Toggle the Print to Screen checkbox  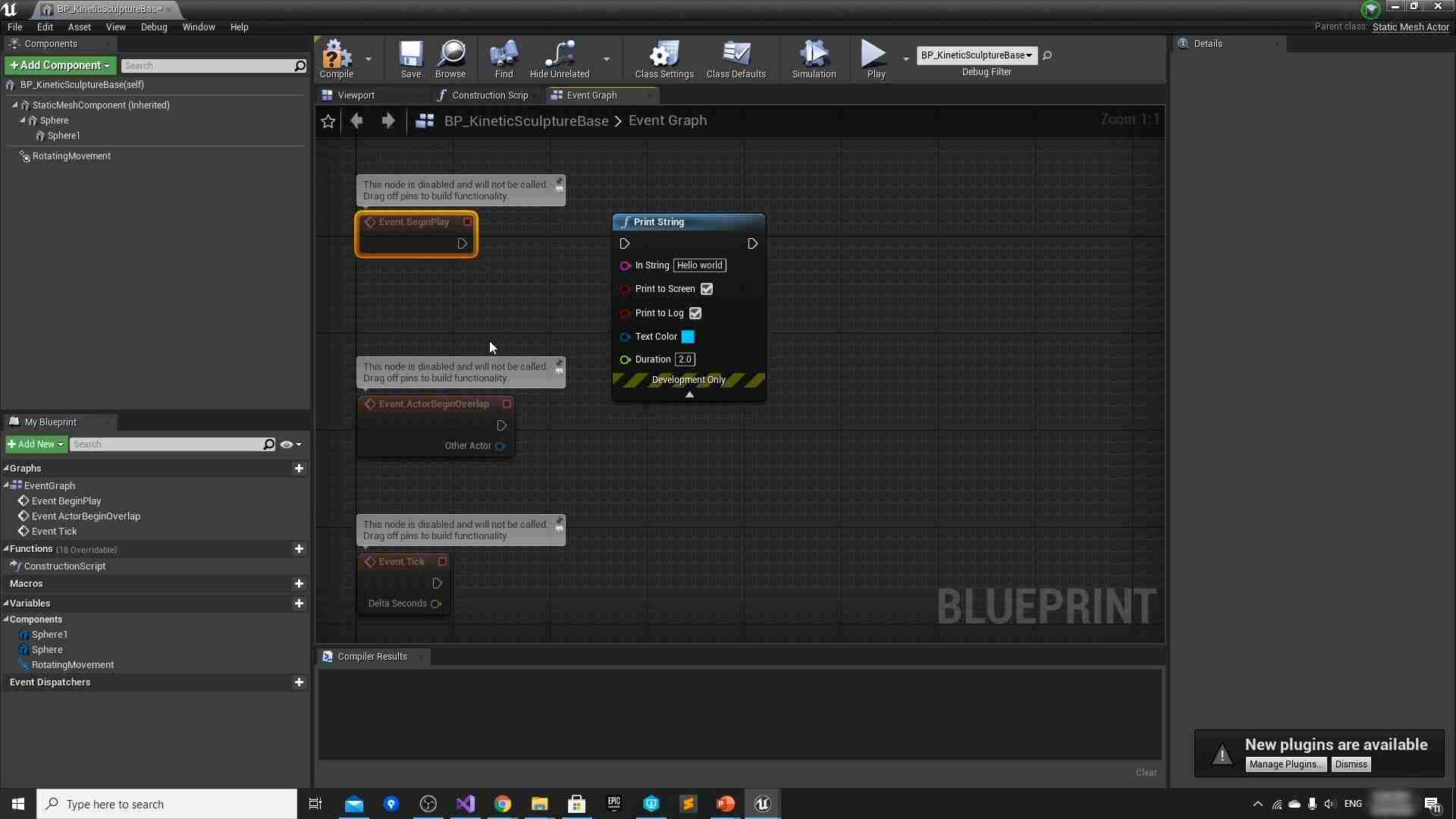707,289
